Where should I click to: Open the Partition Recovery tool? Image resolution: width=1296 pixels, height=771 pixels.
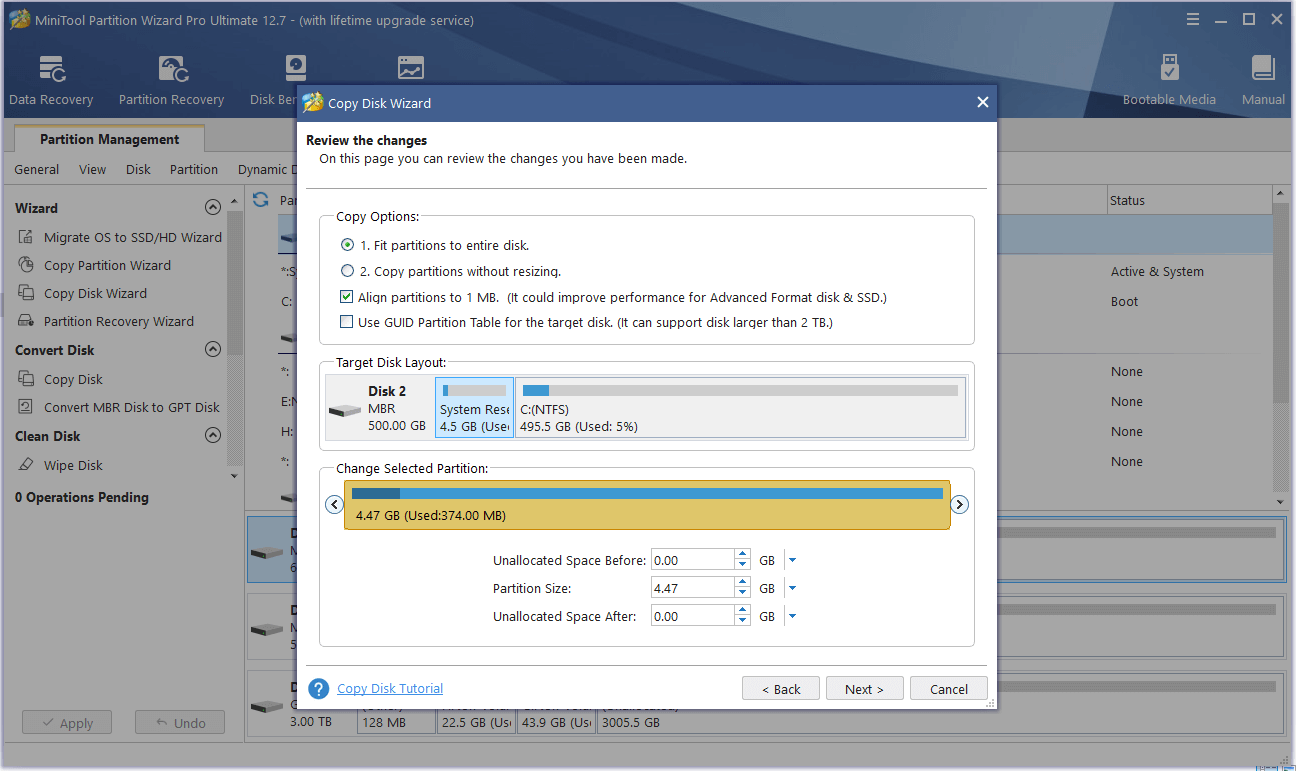[x=170, y=78]
